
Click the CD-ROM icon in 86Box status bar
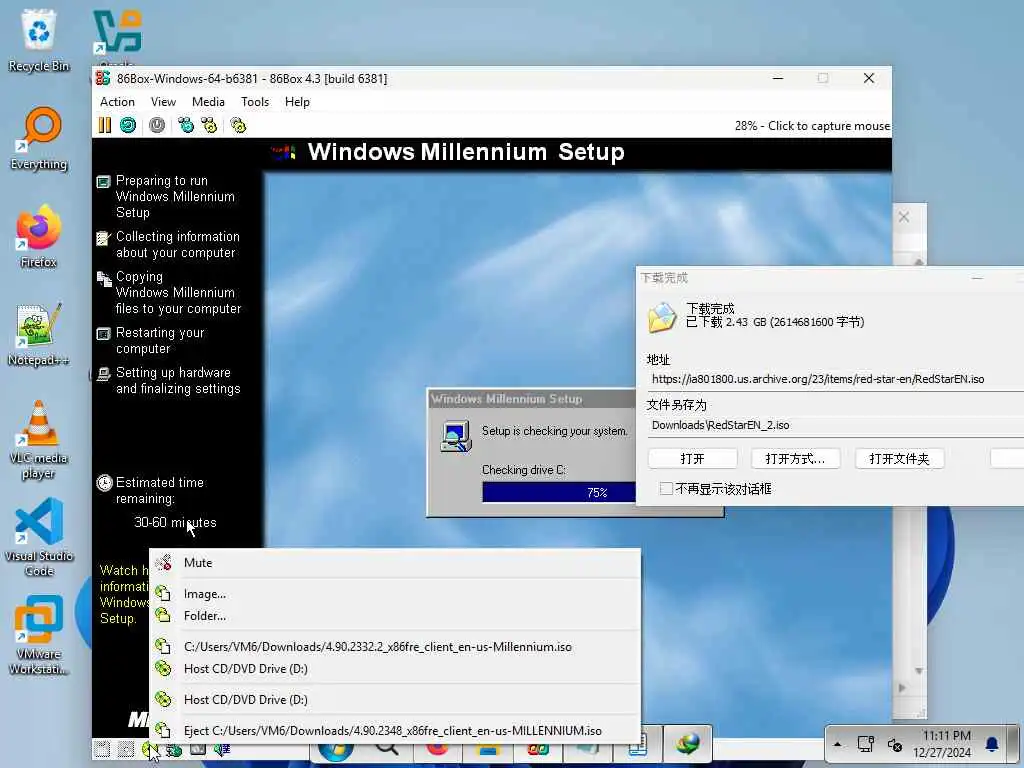coord(150,749)
